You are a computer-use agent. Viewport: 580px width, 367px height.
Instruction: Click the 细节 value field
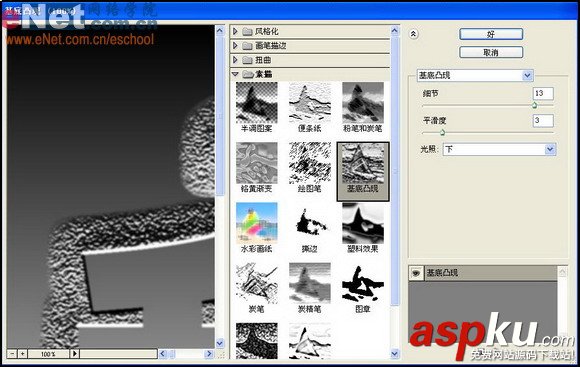point(543,93)
